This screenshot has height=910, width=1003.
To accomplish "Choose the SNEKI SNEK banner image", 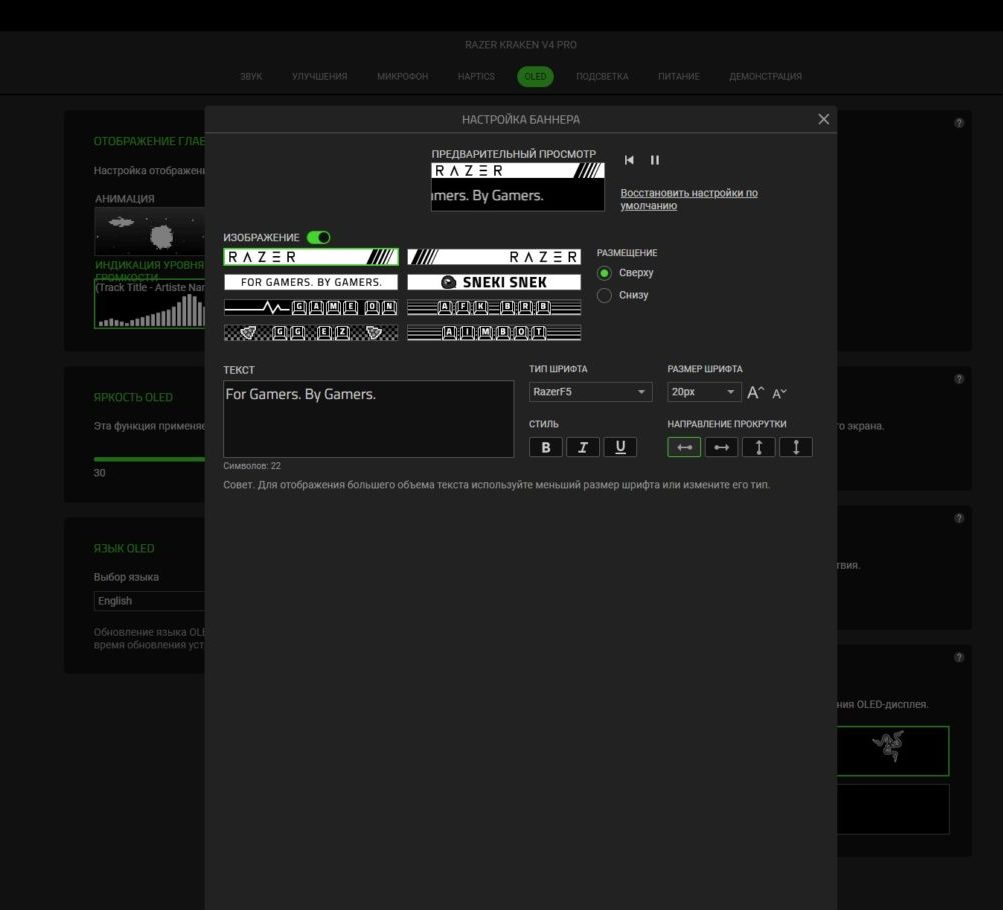I will [494, 282].
